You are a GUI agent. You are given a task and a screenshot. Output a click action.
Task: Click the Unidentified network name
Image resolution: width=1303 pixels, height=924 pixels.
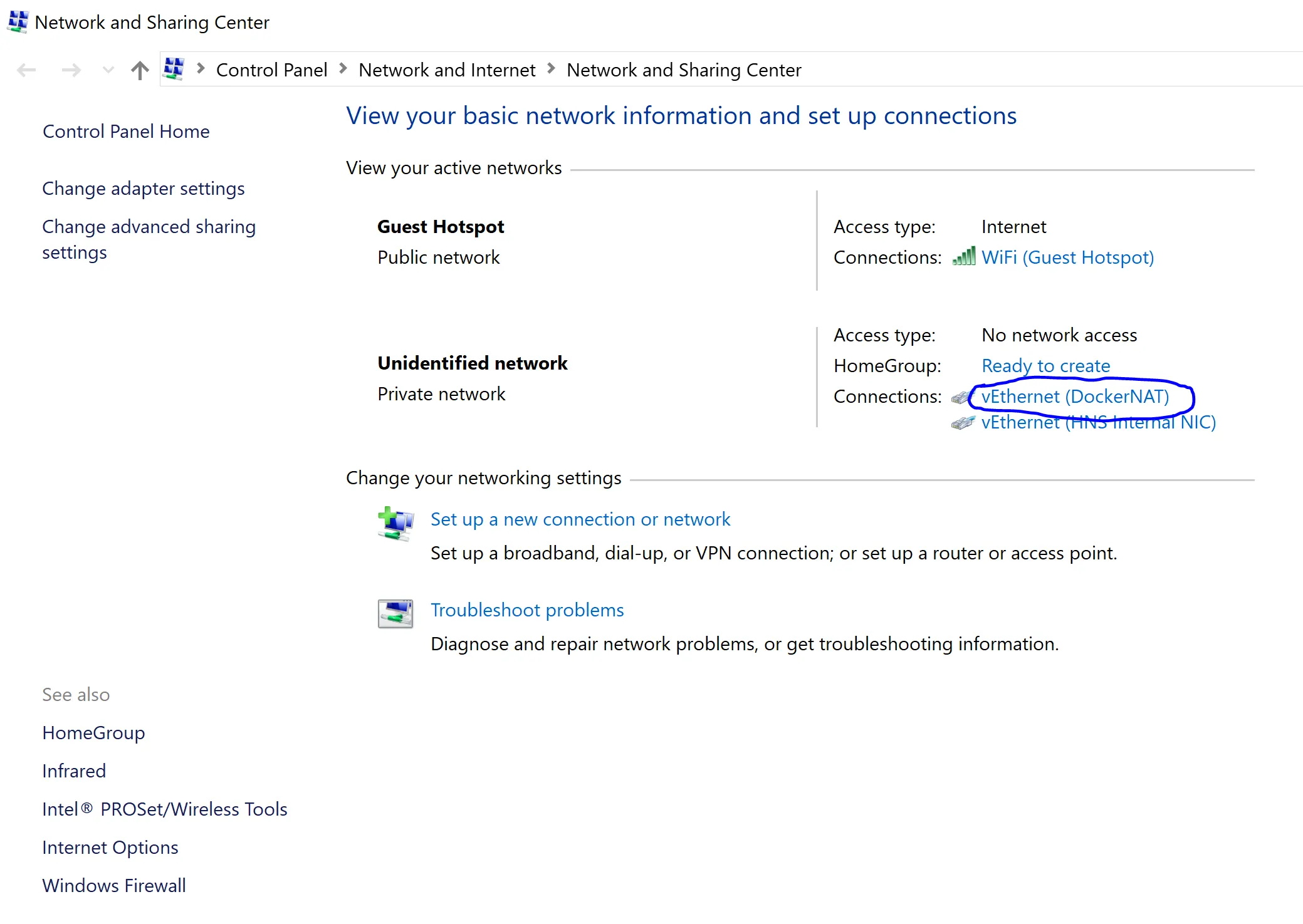coord(473,363)
